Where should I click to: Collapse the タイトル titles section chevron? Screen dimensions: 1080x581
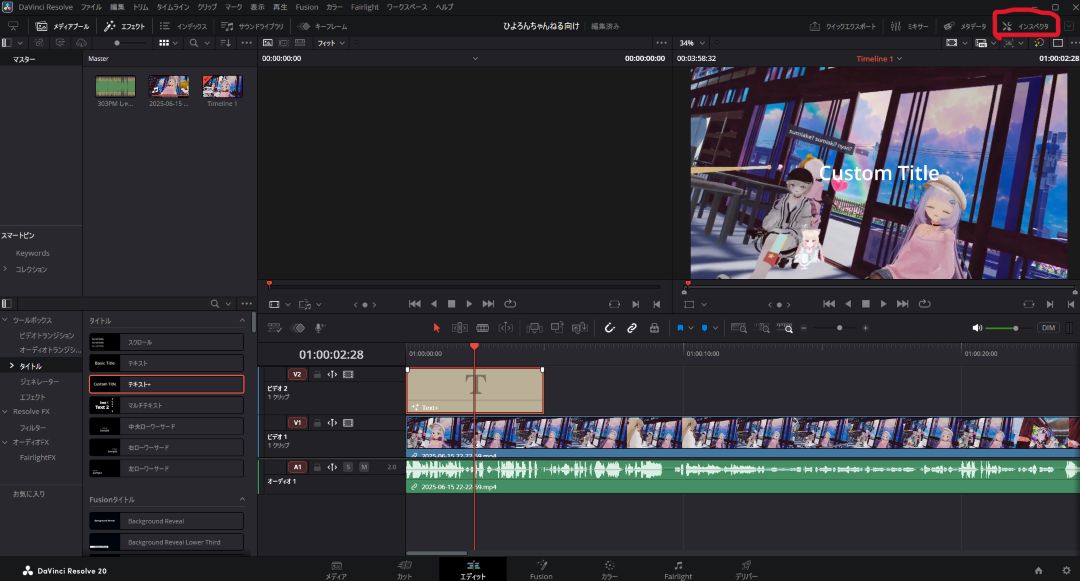(242, 320)
